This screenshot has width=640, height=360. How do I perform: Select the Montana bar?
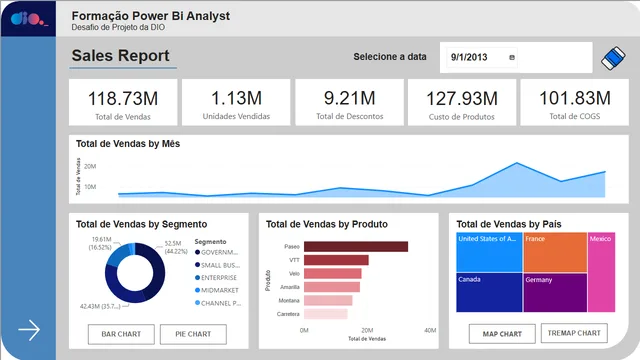[328, 300]
